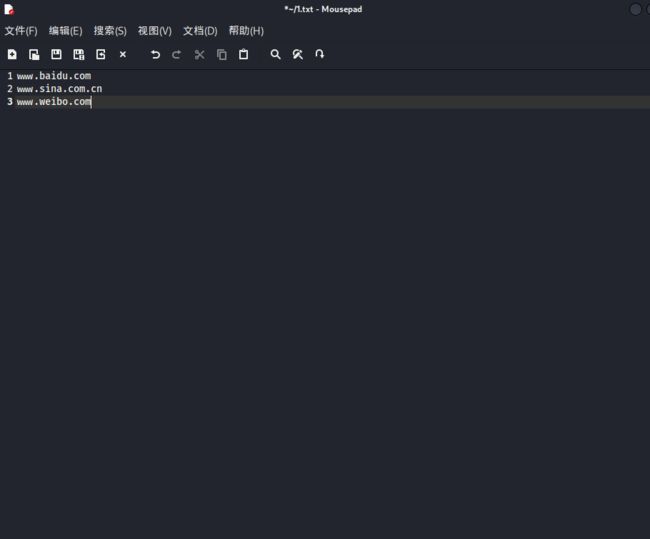The height and width of the screenshot is (539, 650).
Task: Undo the last edit
Action: [x=155, y=54]
